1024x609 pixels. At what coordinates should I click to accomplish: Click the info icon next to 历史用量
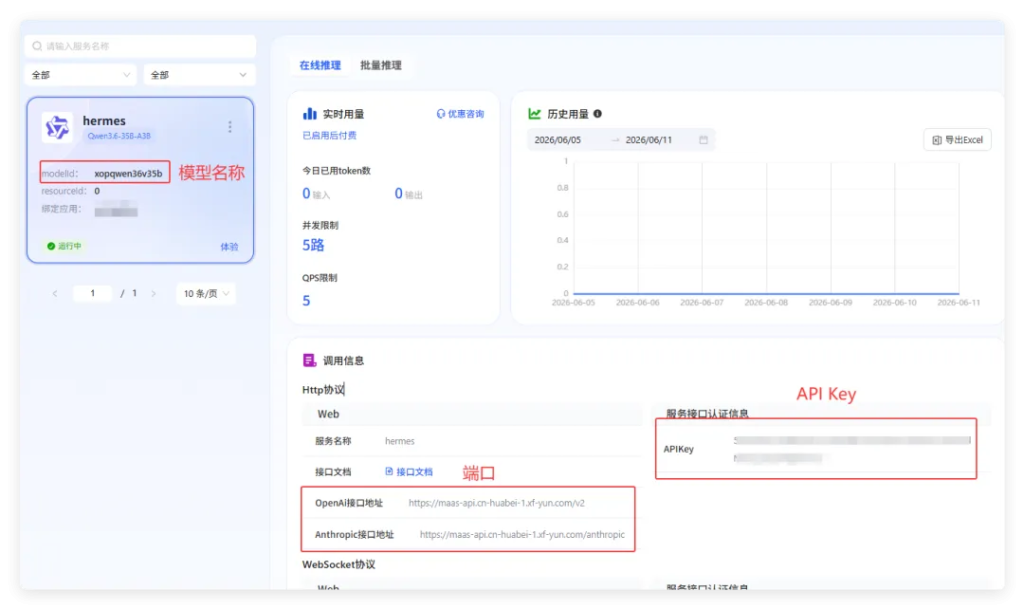597,114
